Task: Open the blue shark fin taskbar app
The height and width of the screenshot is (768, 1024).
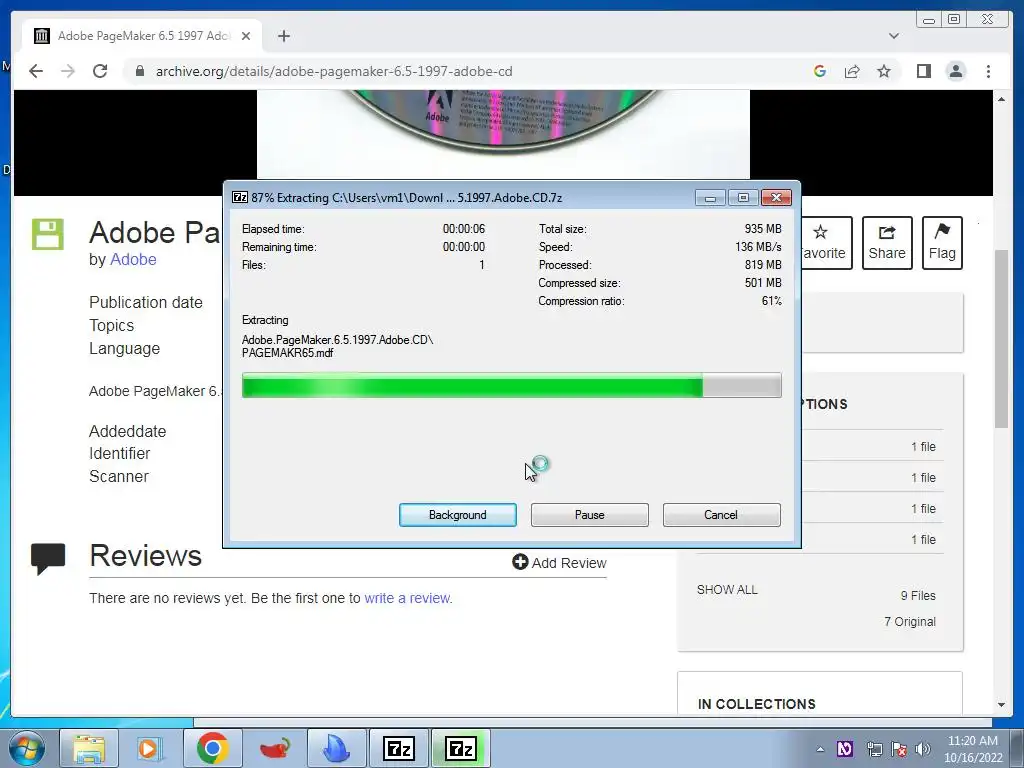Action: pyautogui.click(x=336, y=748)
